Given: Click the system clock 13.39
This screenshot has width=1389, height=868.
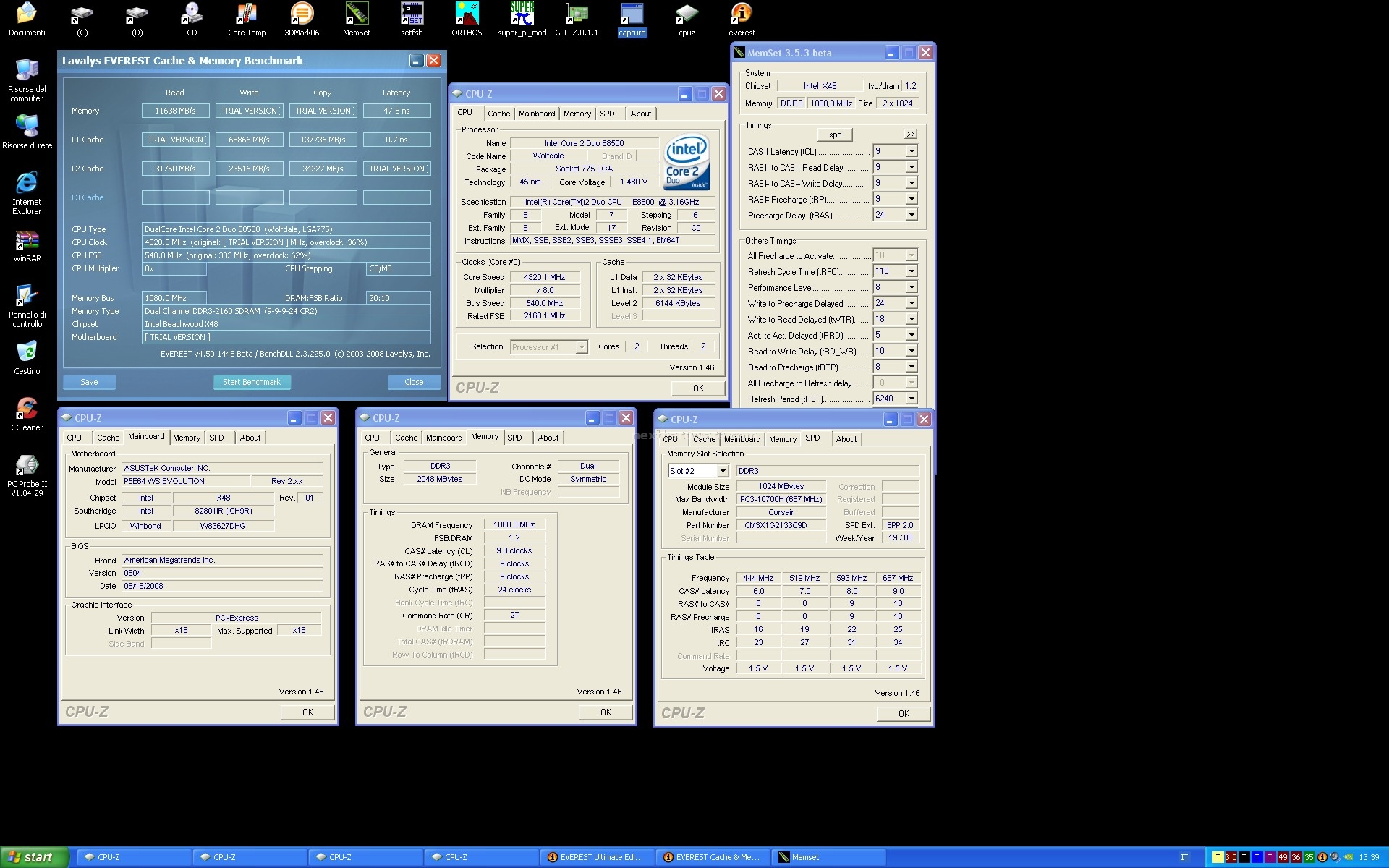Looking at the screenshot, I should tap(1369, 857).
